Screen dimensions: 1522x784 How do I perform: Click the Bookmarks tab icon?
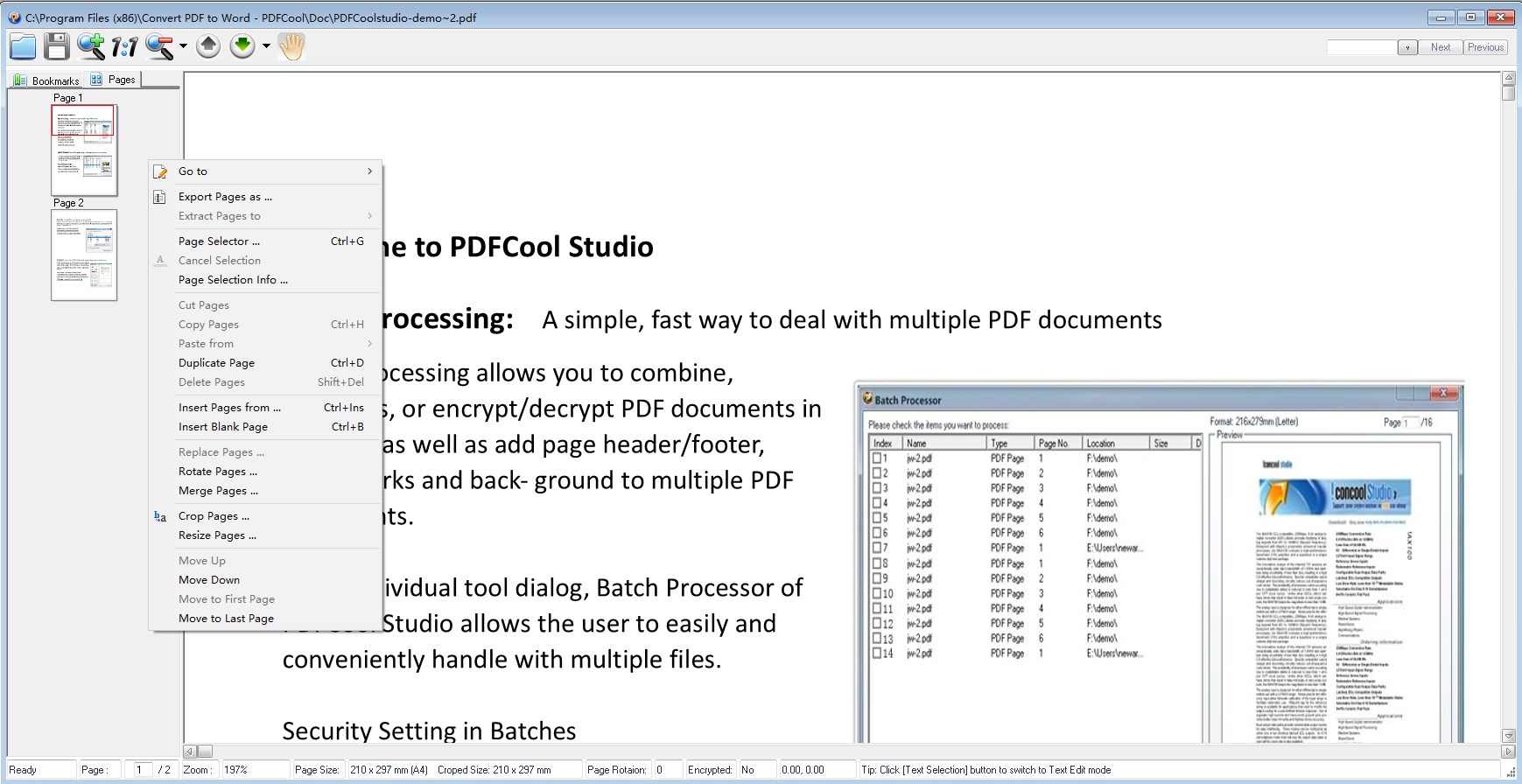[x=20, y=80]
